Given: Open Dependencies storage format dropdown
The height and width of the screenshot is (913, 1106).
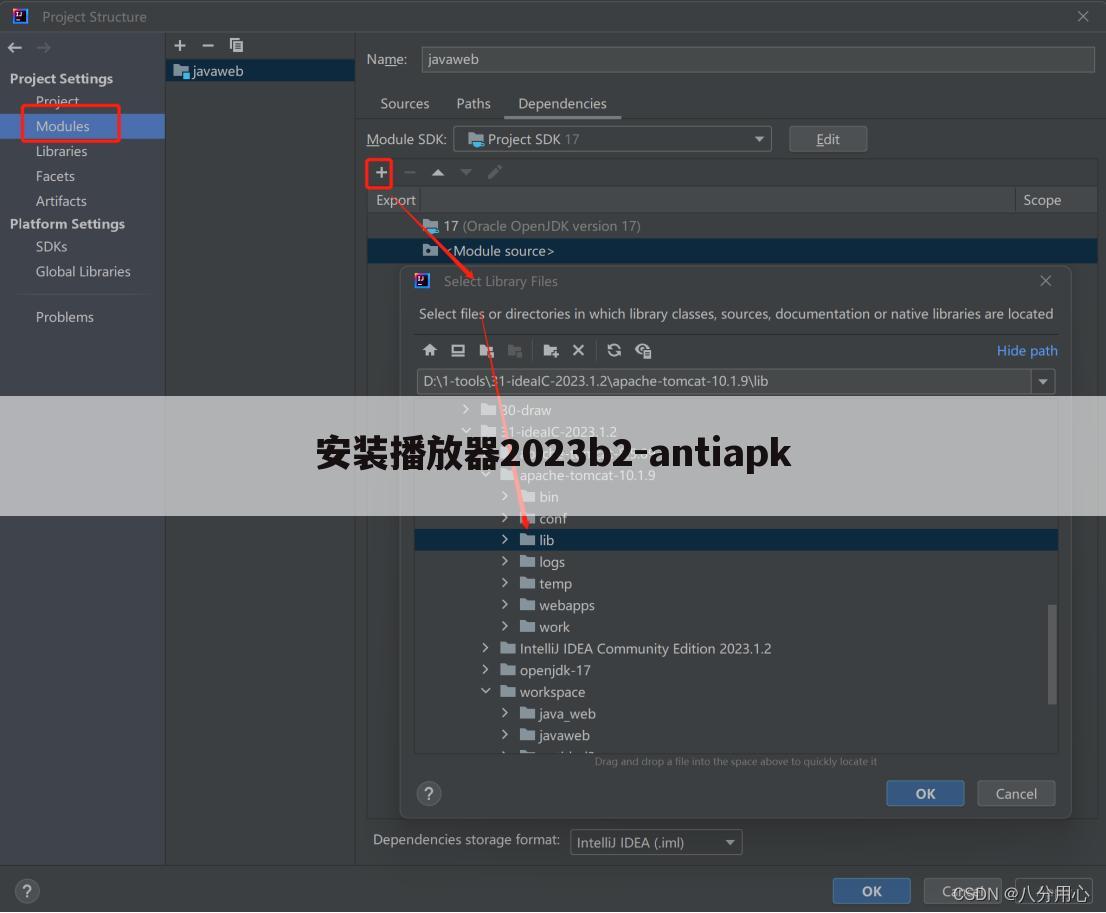Looking at the screenshot, I should click(656, 842).
